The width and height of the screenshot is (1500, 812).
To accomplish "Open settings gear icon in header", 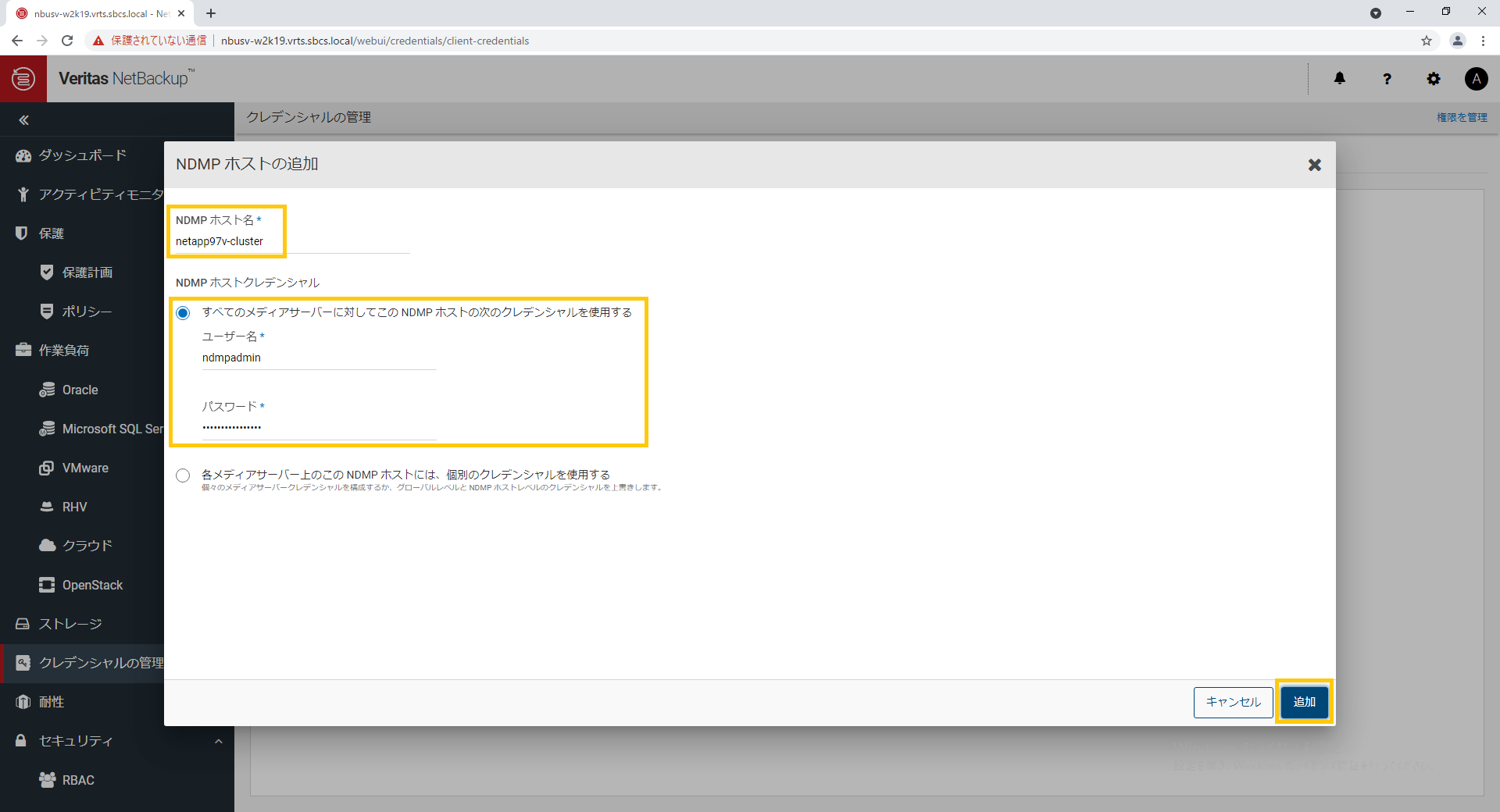I will 1434,79.
